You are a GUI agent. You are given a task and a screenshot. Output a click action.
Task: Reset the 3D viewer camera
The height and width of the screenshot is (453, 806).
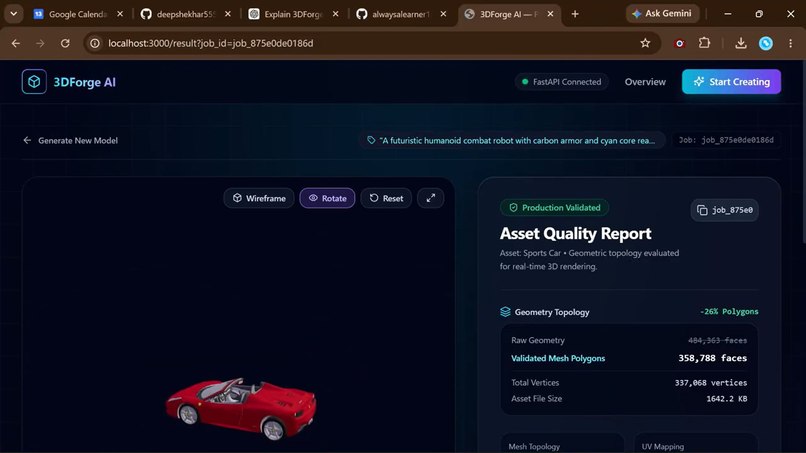tap(386, 198)
